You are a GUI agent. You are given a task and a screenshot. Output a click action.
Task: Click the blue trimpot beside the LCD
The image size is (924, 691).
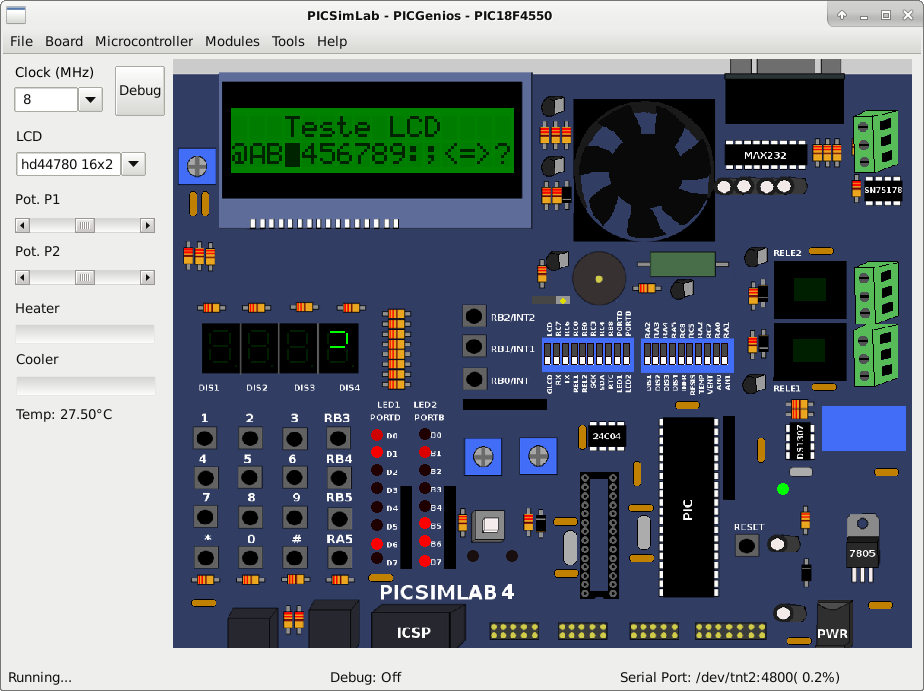(x=197, y=167)
